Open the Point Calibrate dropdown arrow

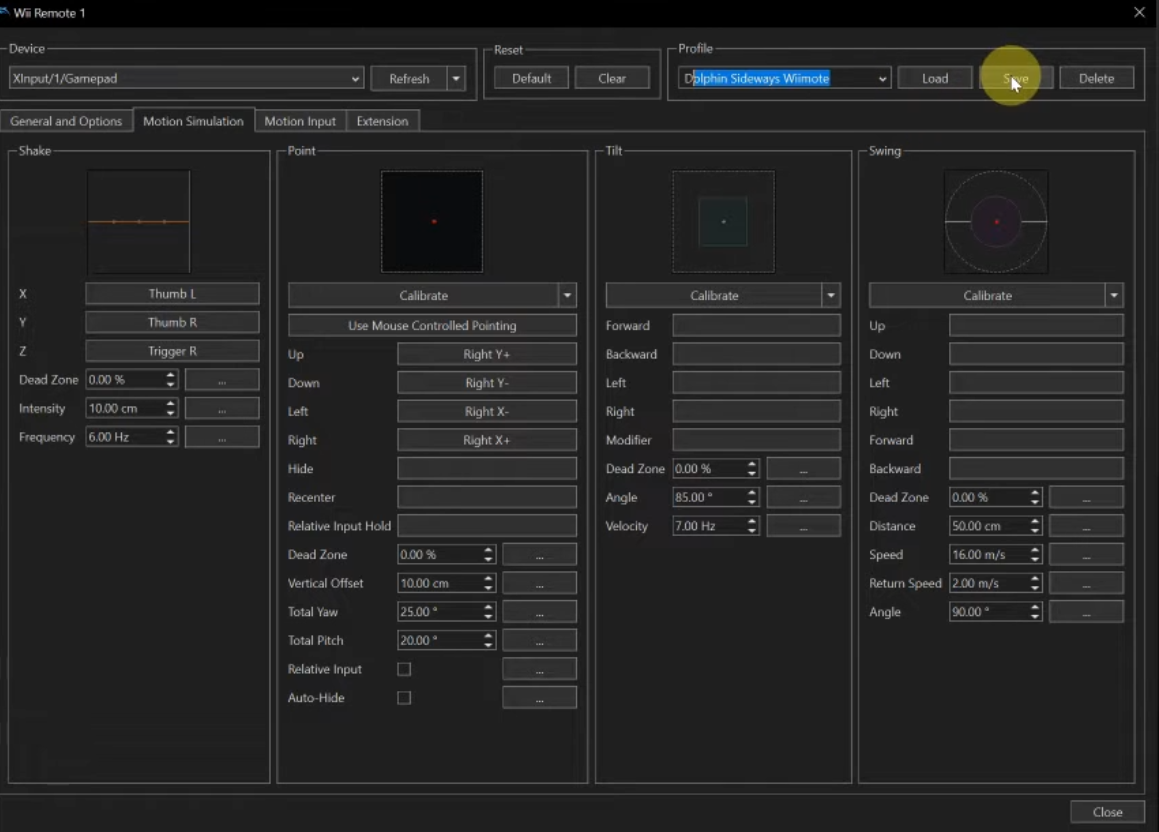click(x=568, y=296)
